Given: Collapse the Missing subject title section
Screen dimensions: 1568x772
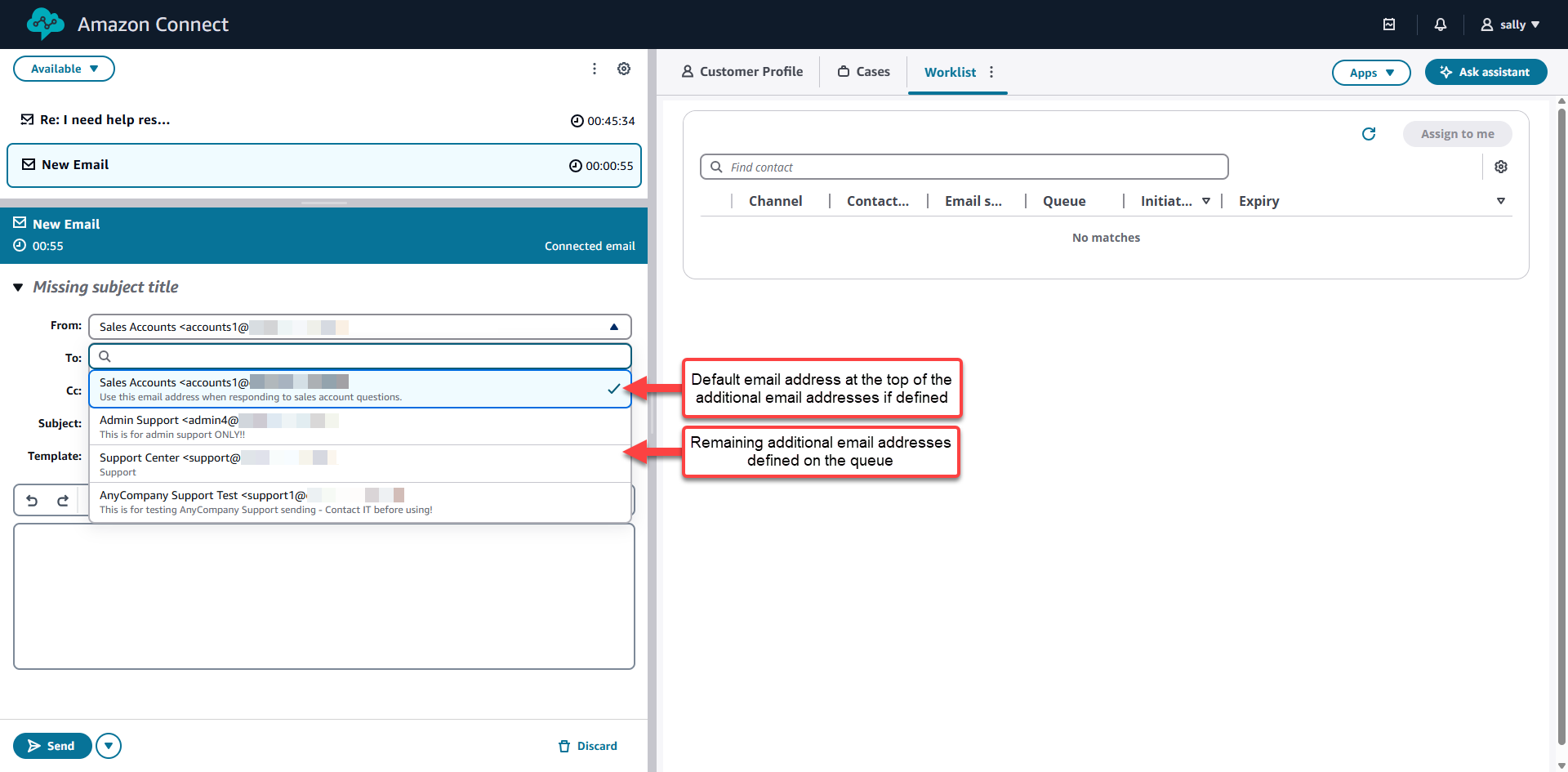Looking at the screenshot, I should (18, 287).
